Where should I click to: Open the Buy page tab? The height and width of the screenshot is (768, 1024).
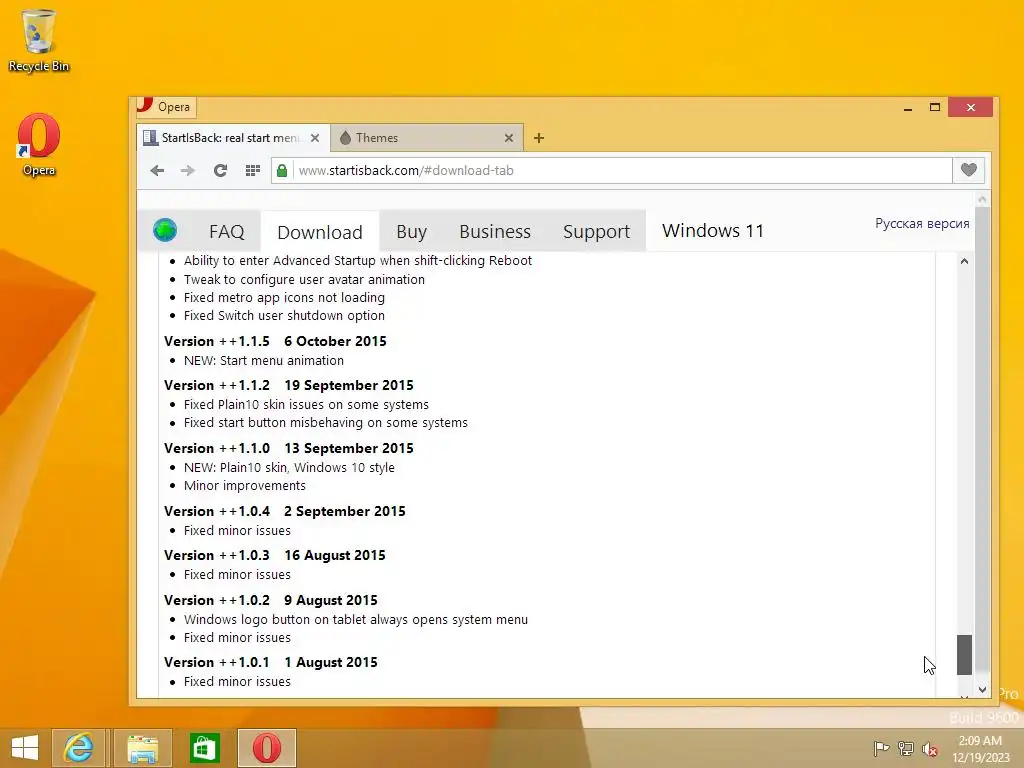click(411, 231)
